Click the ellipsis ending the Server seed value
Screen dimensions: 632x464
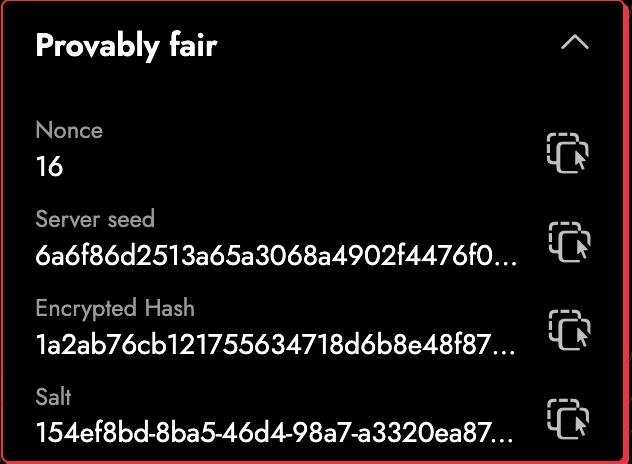click(x=505, y=264)
